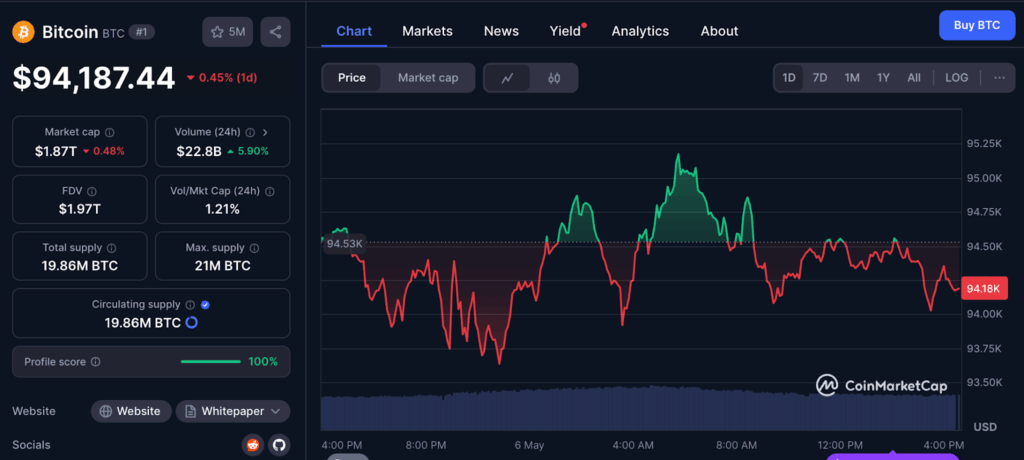This screenshot has height=460, width=1024.
Task: Switch to candlestick chart icon
Action: [x=554, y=78]
